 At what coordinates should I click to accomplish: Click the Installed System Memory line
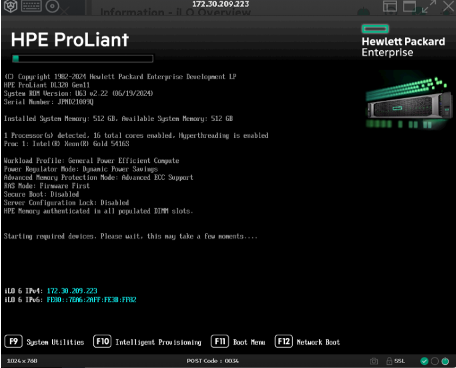click(x=118, y=118)
